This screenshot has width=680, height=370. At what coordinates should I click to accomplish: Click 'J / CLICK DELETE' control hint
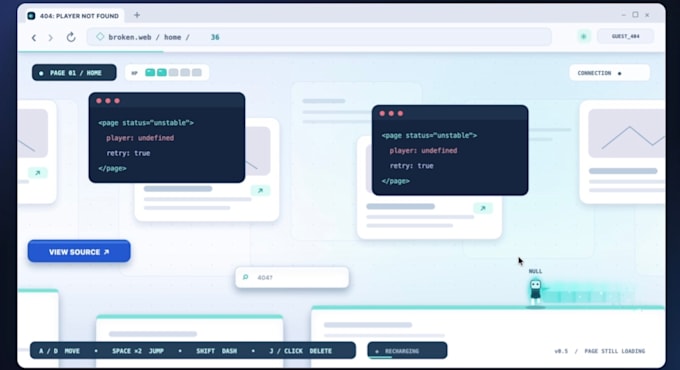pyautogui.click(x=301, y=351)
